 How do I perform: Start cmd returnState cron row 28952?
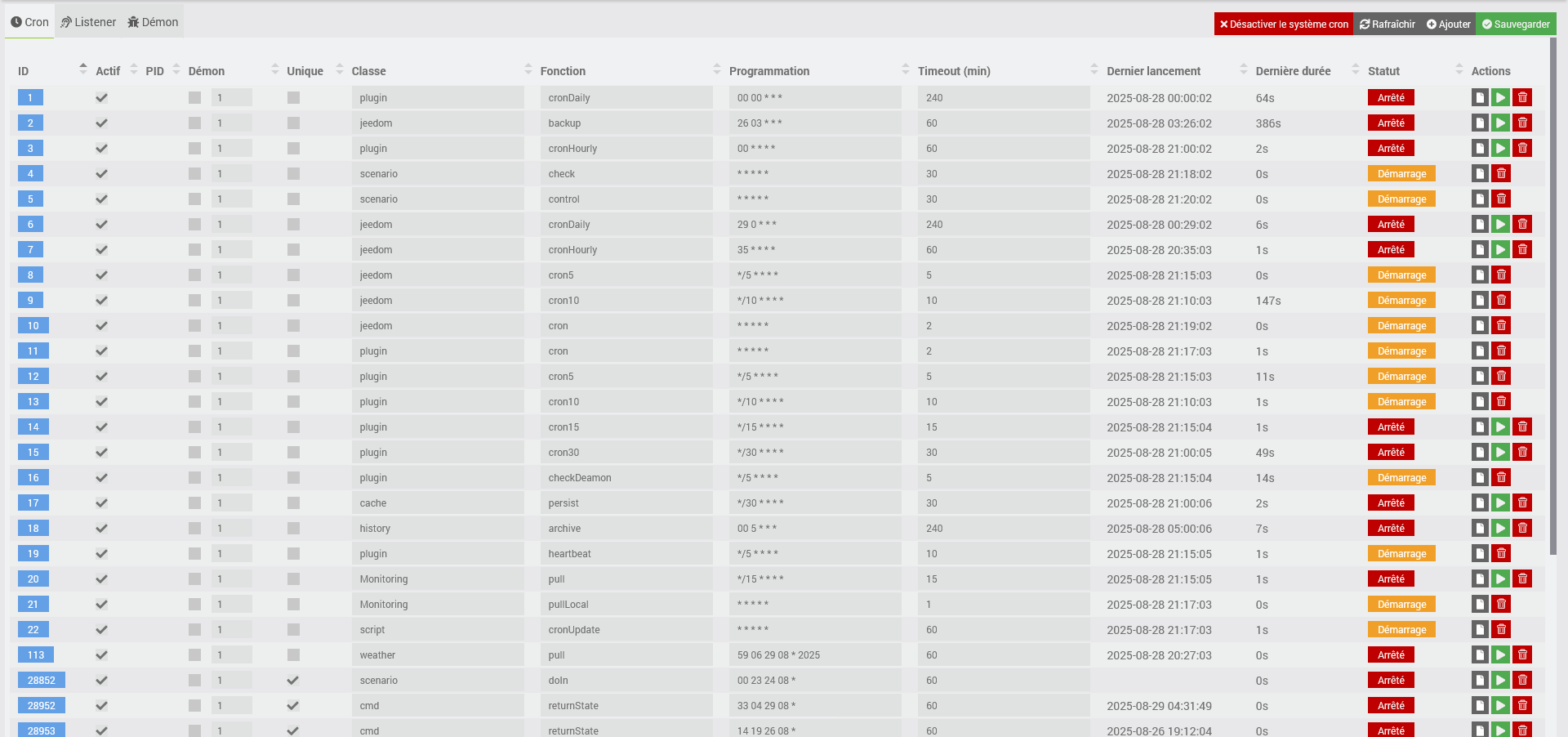1501,706
